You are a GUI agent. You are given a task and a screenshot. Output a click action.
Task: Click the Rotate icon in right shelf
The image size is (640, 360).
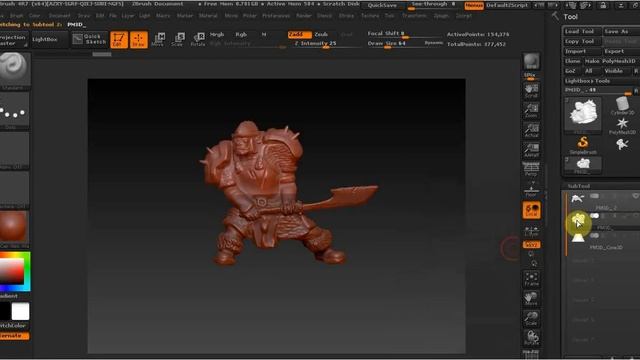tap(531, 338)
